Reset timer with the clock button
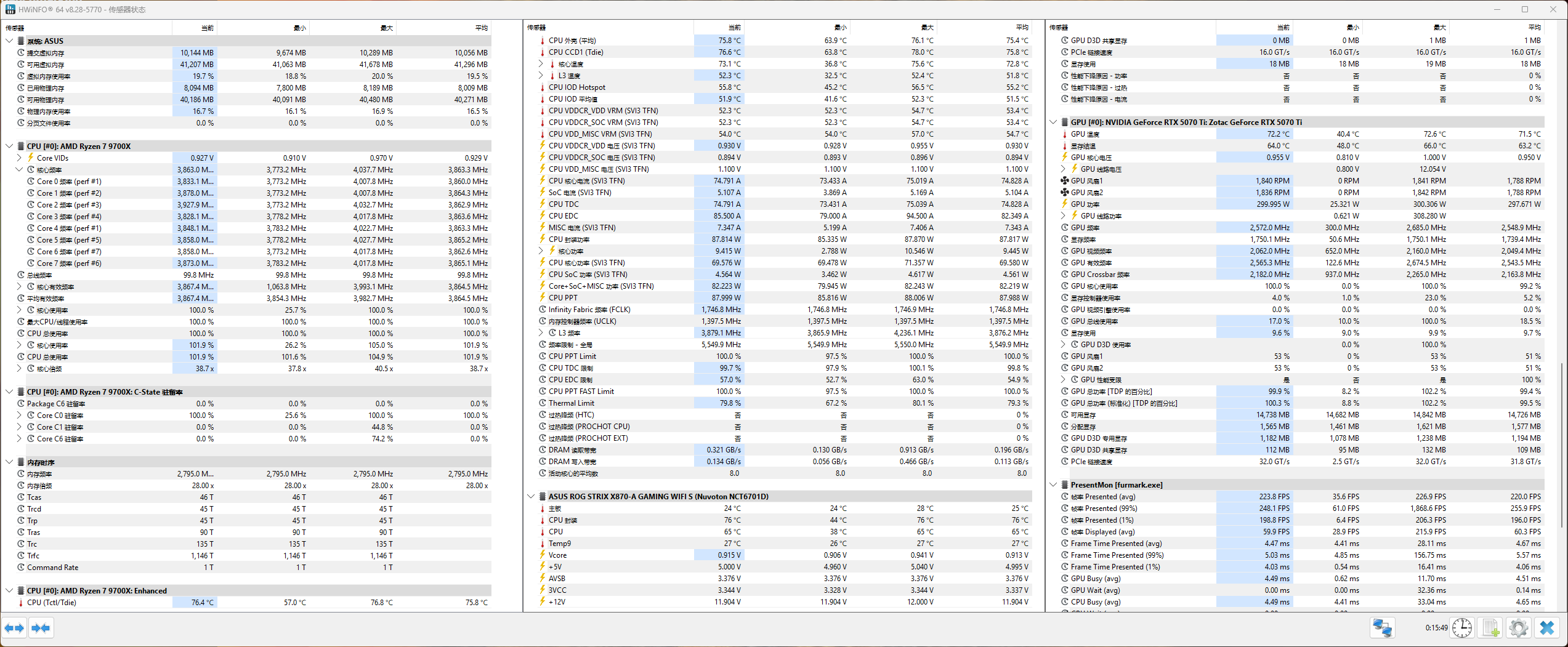Image resolution: width=1568 pixels, height=647 pixels. coord(1462,628)
